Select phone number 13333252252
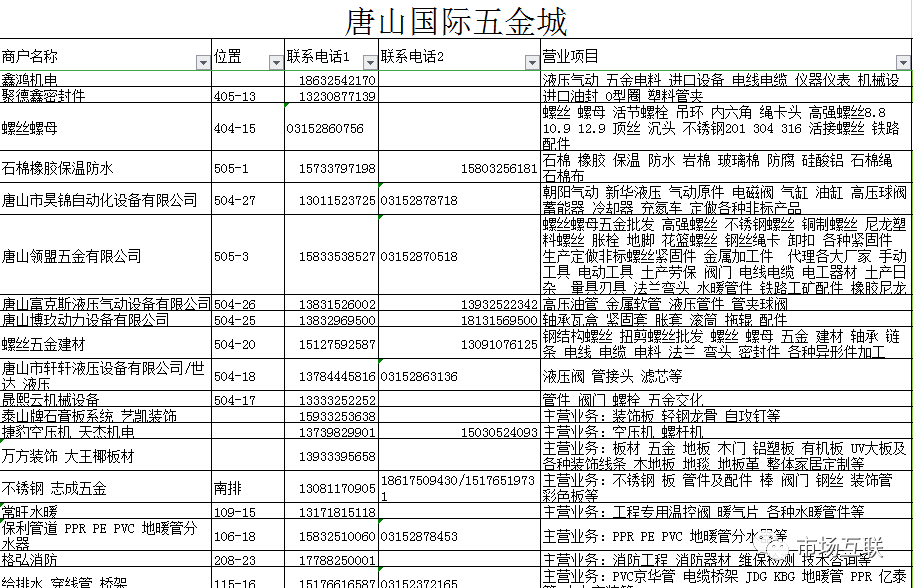The image size is (913, 588). [x=331, y=399]
